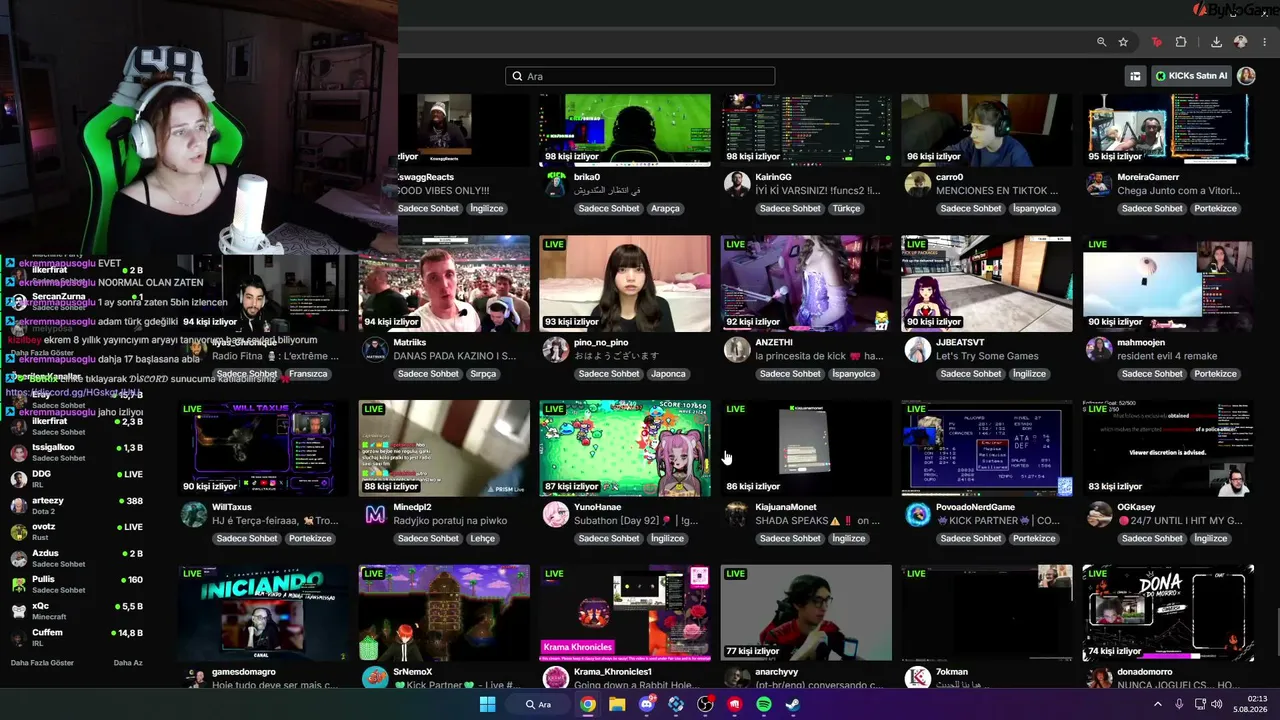Click the MoreiraGamerr channel avatar
This screenshot has width=1280, height=720.
[1099, 184]
